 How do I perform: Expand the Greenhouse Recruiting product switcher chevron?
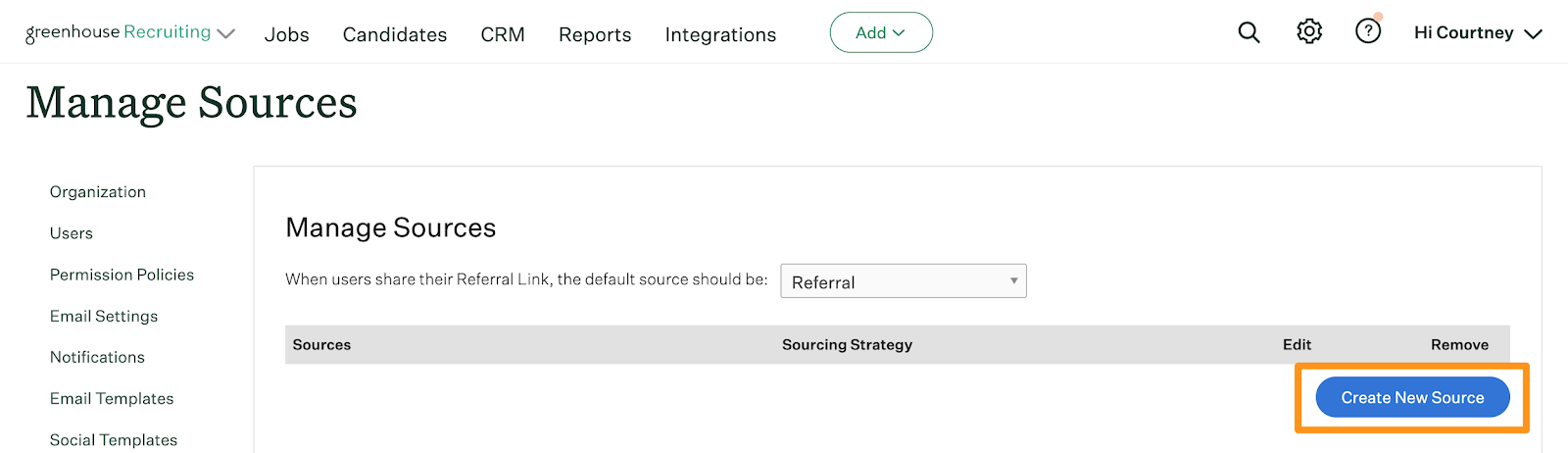pyautogui.click(x=226, y=34)
